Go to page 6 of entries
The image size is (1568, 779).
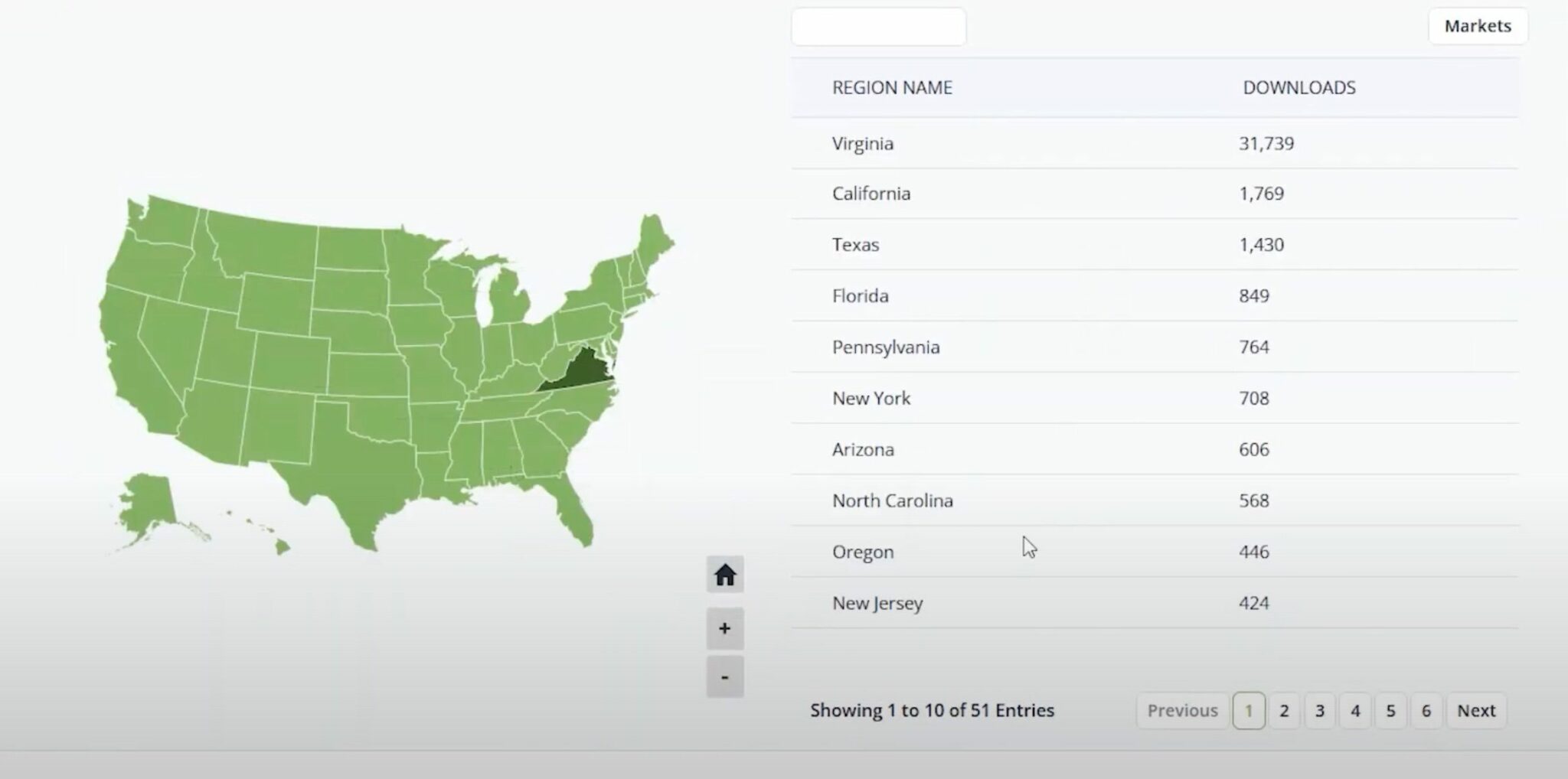(x=1426, y=711)
